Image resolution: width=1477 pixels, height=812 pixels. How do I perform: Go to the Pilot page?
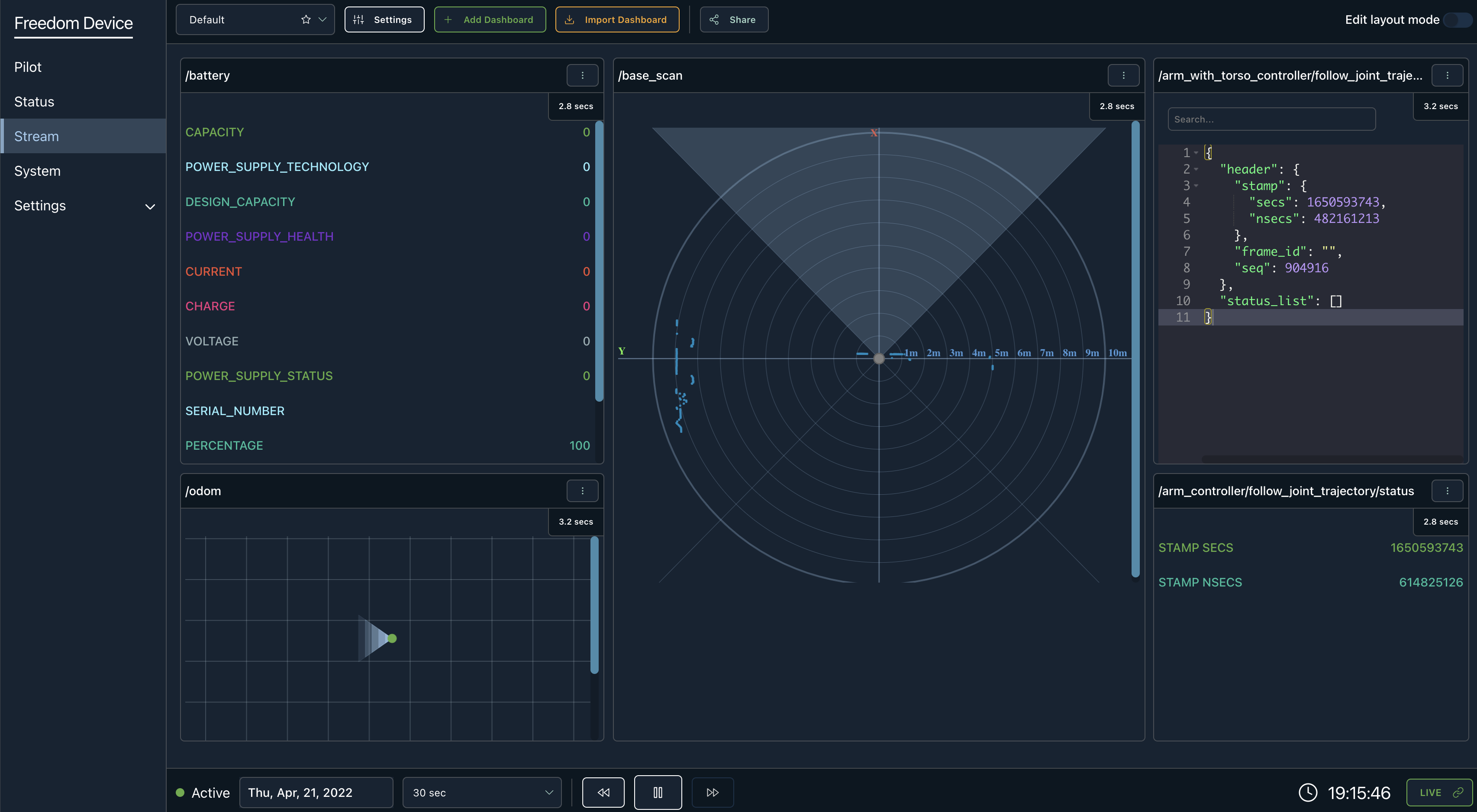click(x=28, y=67)
